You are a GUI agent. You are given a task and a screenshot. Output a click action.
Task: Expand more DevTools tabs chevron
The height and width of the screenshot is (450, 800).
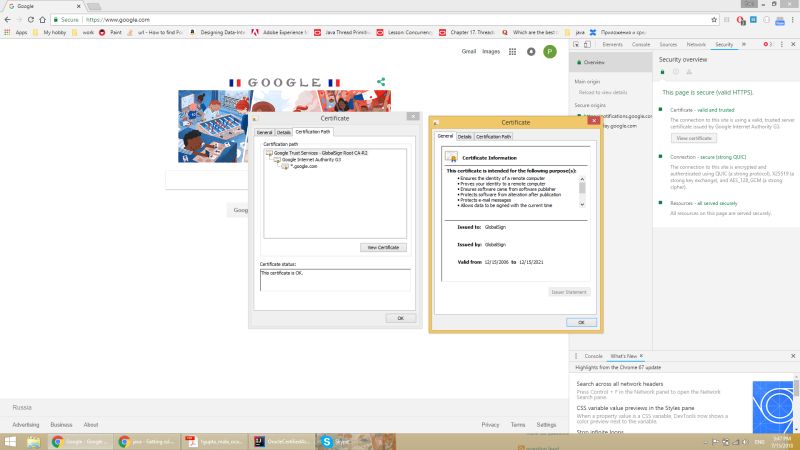coord(744,44)
